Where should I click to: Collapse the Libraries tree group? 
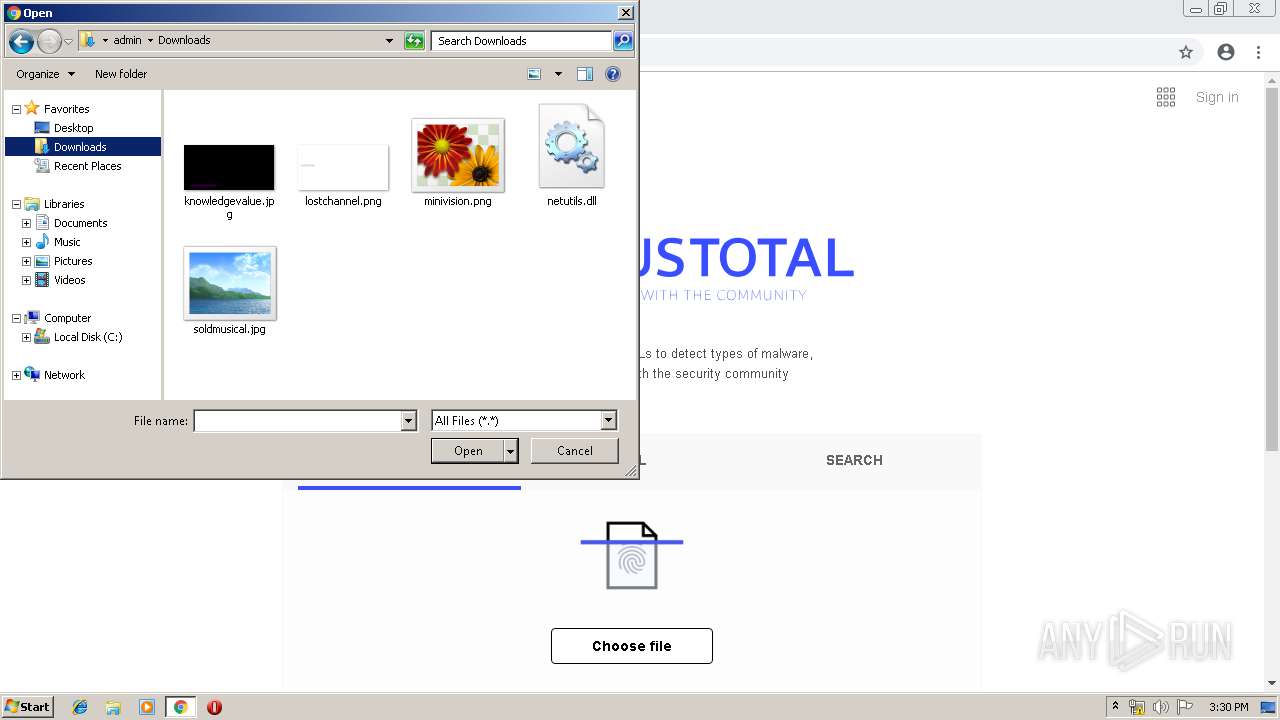pyautogui.click(x=16, y=204)
